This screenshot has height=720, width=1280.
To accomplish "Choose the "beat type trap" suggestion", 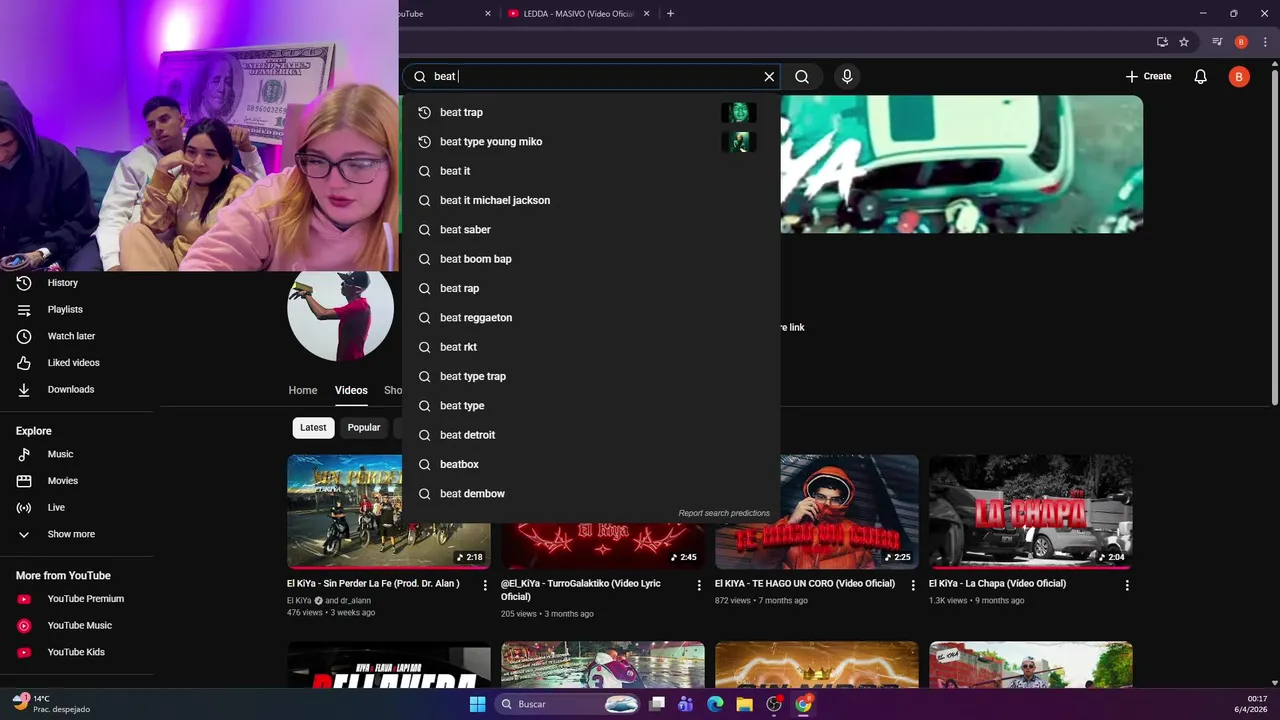I will point(590,376).
